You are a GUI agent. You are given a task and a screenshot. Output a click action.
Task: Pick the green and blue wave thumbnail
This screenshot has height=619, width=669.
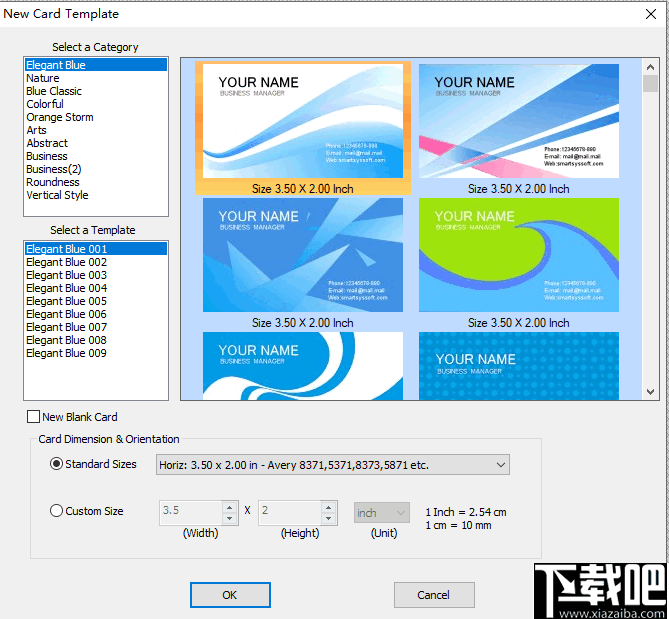(518, 255)
